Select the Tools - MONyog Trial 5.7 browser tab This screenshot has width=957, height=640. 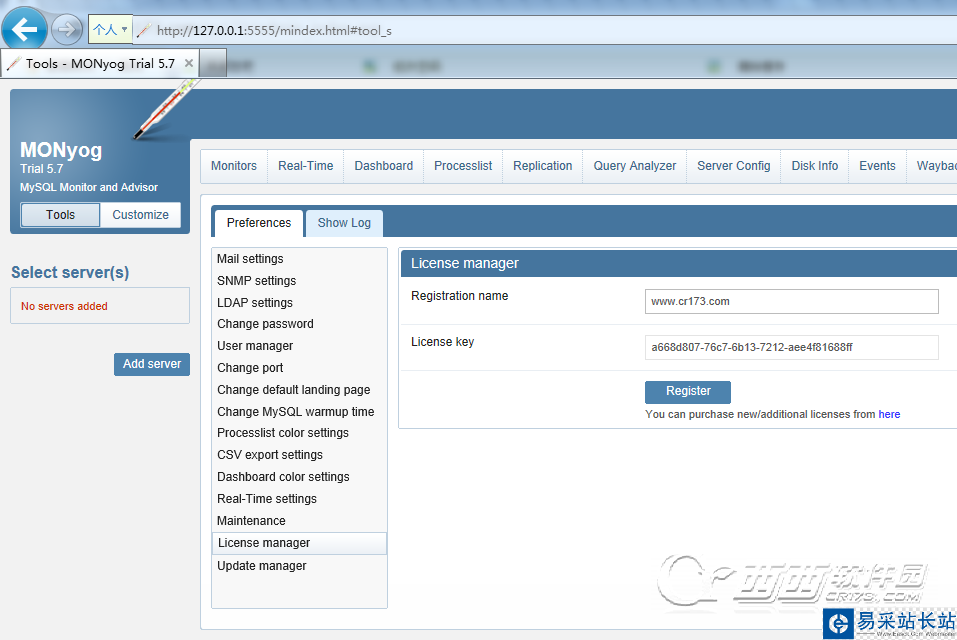pyautogui.click(x=100, y=63)
